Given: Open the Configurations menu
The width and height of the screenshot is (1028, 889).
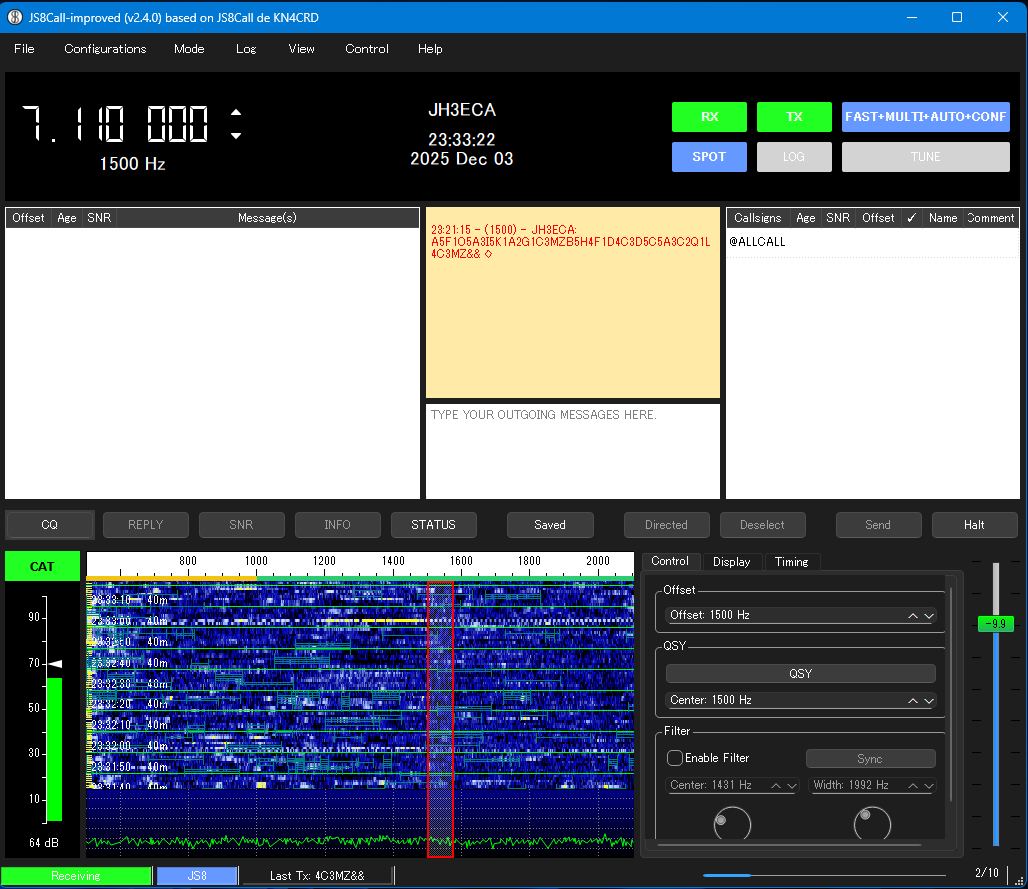Looking at the screenshot, I should point(105,49).
